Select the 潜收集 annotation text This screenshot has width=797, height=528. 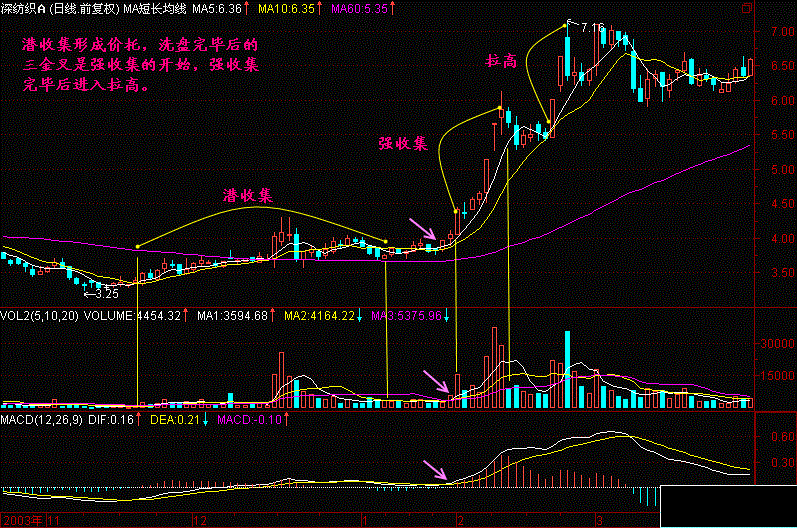click(x=248, y=194)
